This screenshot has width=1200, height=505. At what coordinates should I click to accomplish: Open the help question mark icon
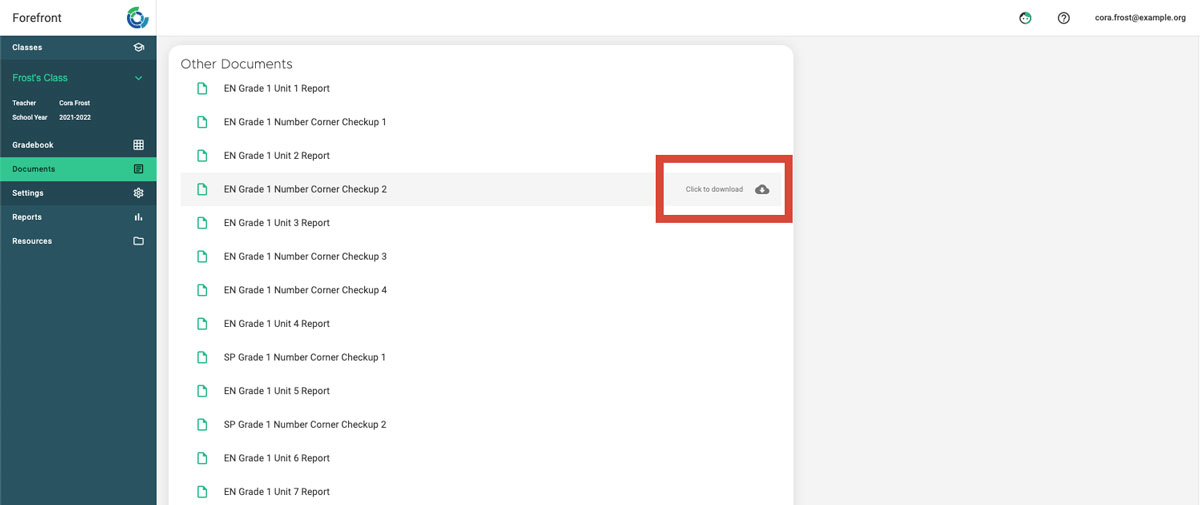[x=1064, y=18]
